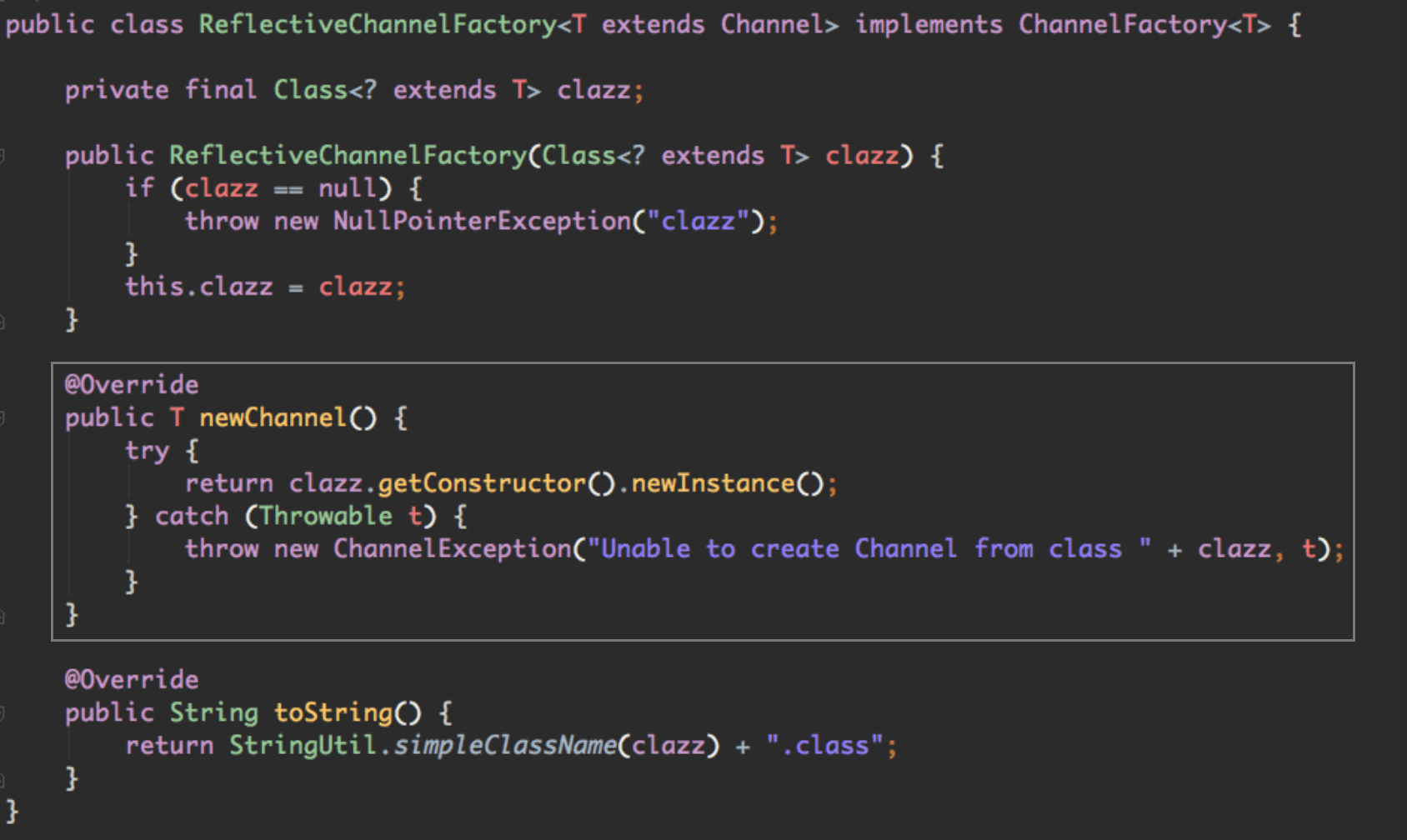
Task: Click the ChannelFactory interface name
Action: 1123,25
